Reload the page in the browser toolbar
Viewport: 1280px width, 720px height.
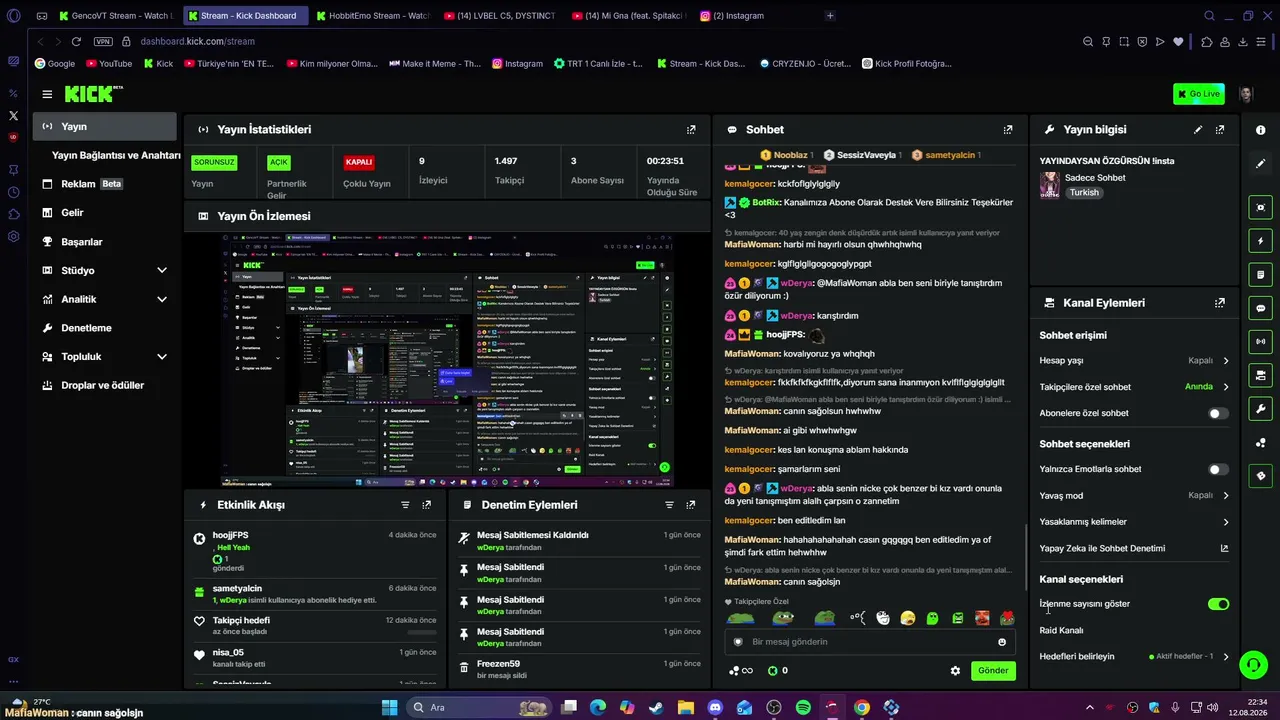click(76, 41)
